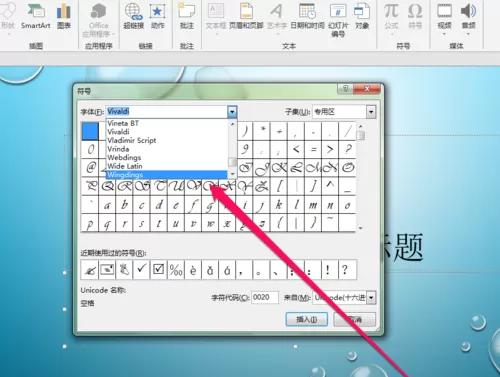Select lowercase b in the symbol grid

125,204
